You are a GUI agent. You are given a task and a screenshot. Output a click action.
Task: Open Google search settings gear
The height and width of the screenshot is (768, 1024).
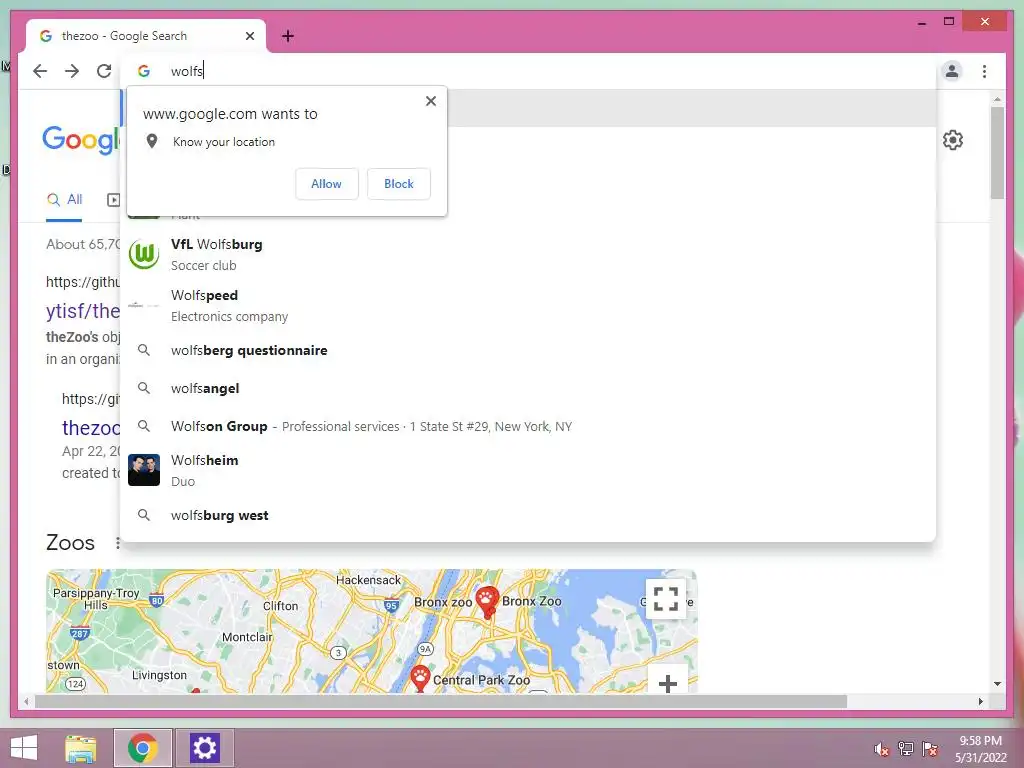953,140
